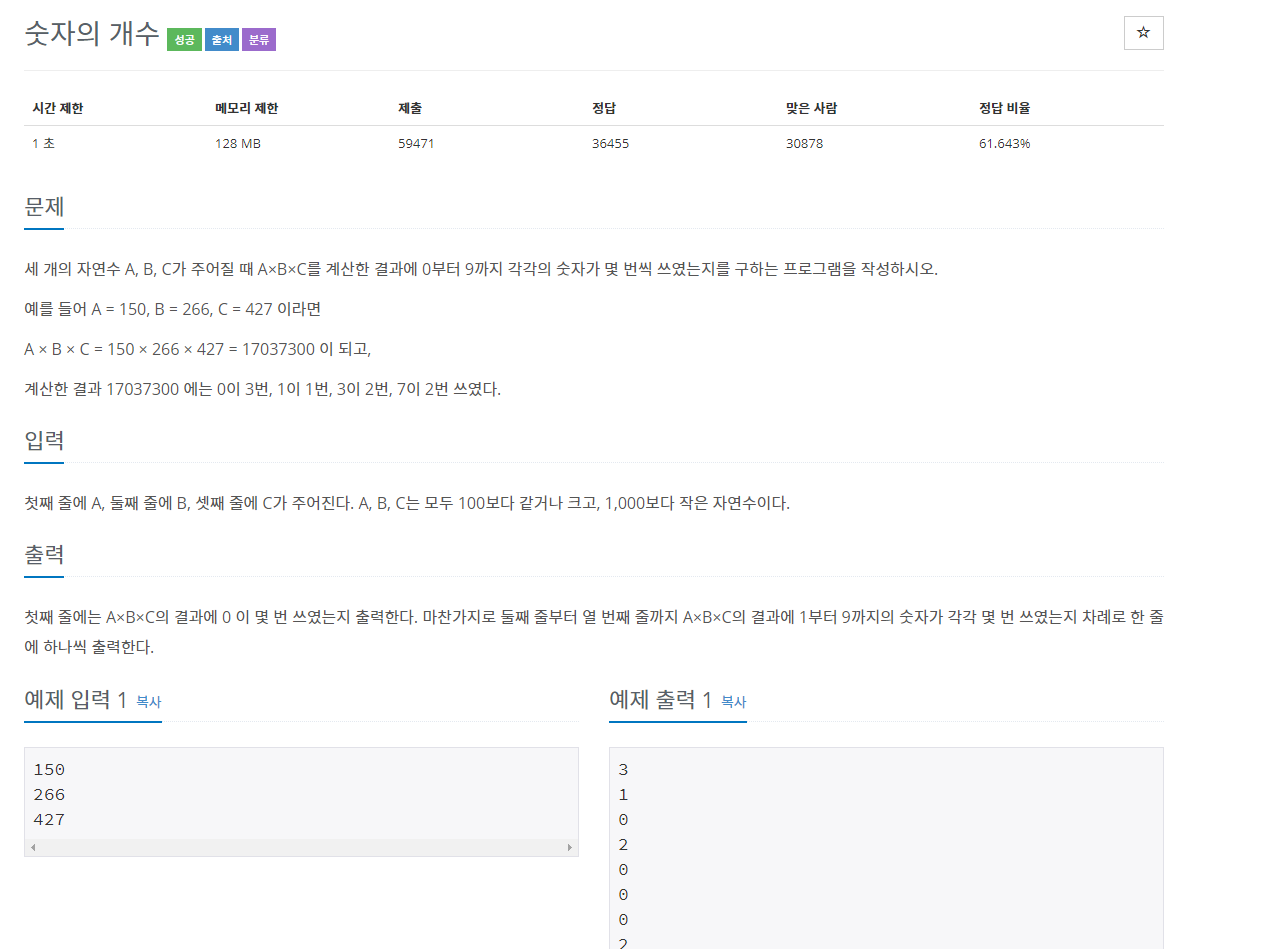Click the first output line 3
The image size is (1263, 949).
tap(624, 770)
